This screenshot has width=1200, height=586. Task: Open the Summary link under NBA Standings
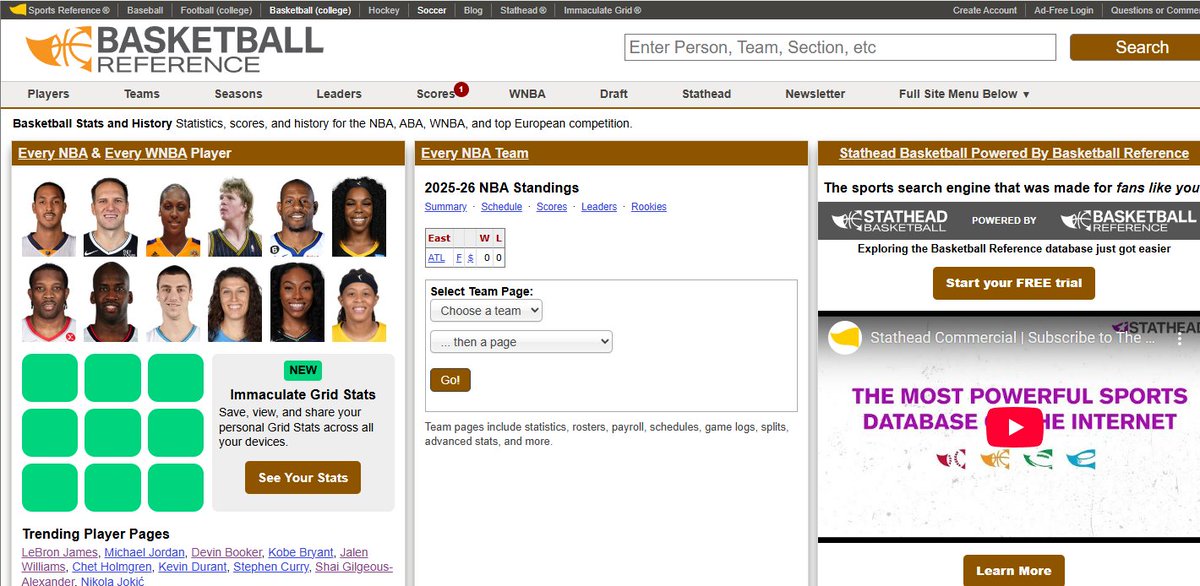(446, 207)
